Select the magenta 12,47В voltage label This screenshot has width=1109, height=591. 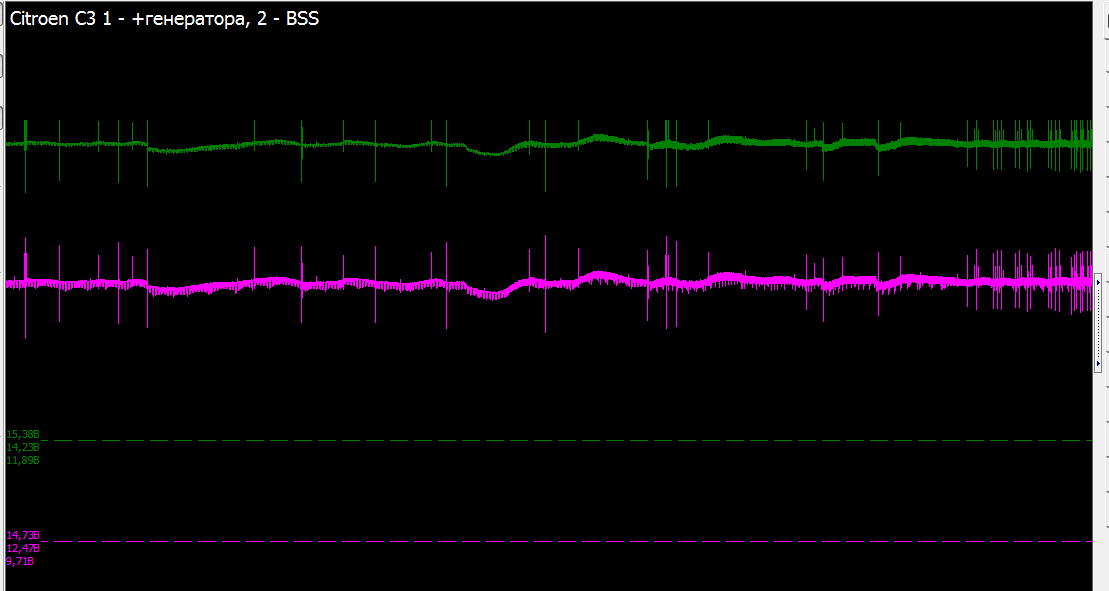click(23, 548)
